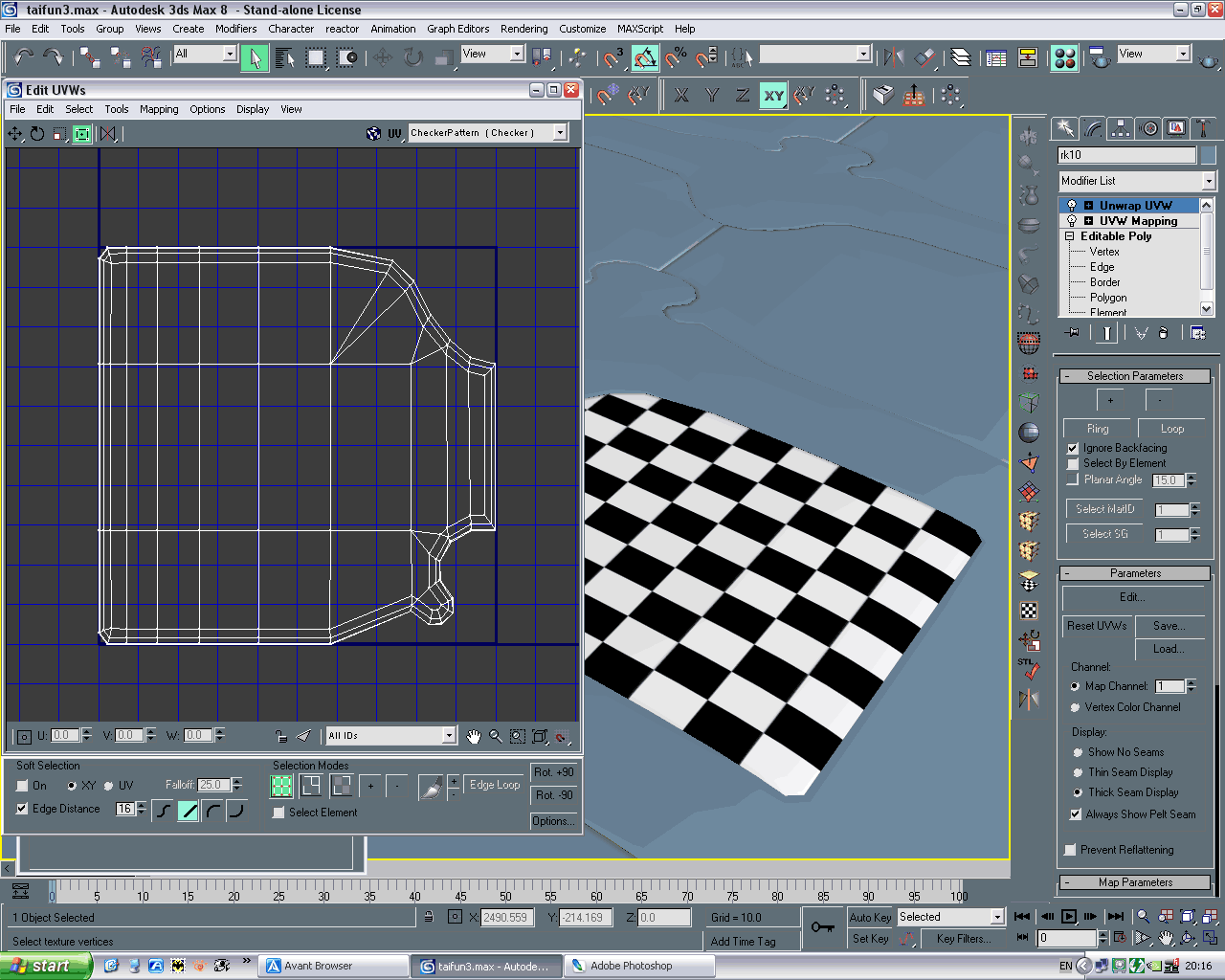Uncheck the Ignore Backfacing checkbox
The image size is (1225, 980).
pyautogui.click(x=1073, y=448)
